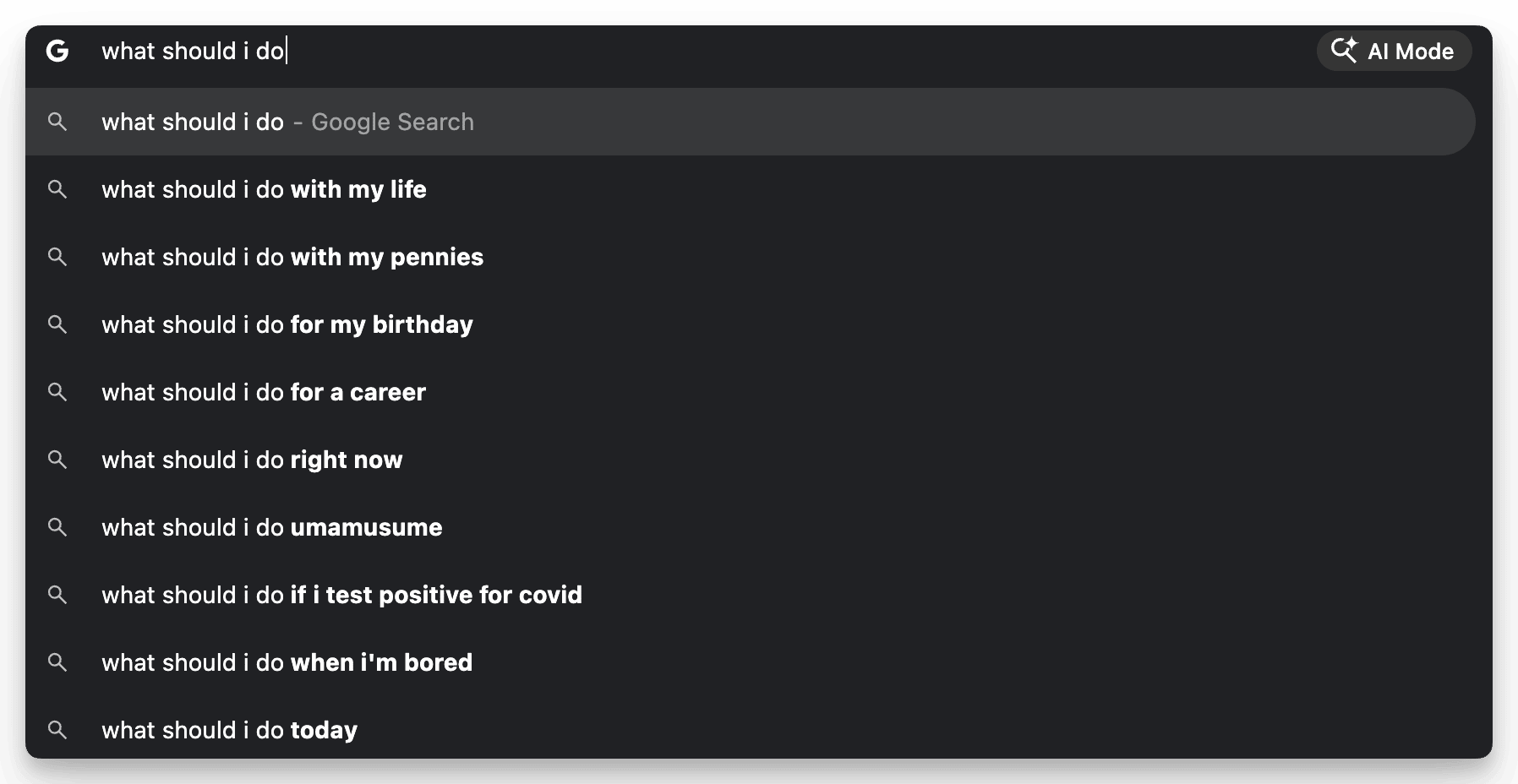
Task: Pick the "with my pennies" suggestion
Action: 292,258
